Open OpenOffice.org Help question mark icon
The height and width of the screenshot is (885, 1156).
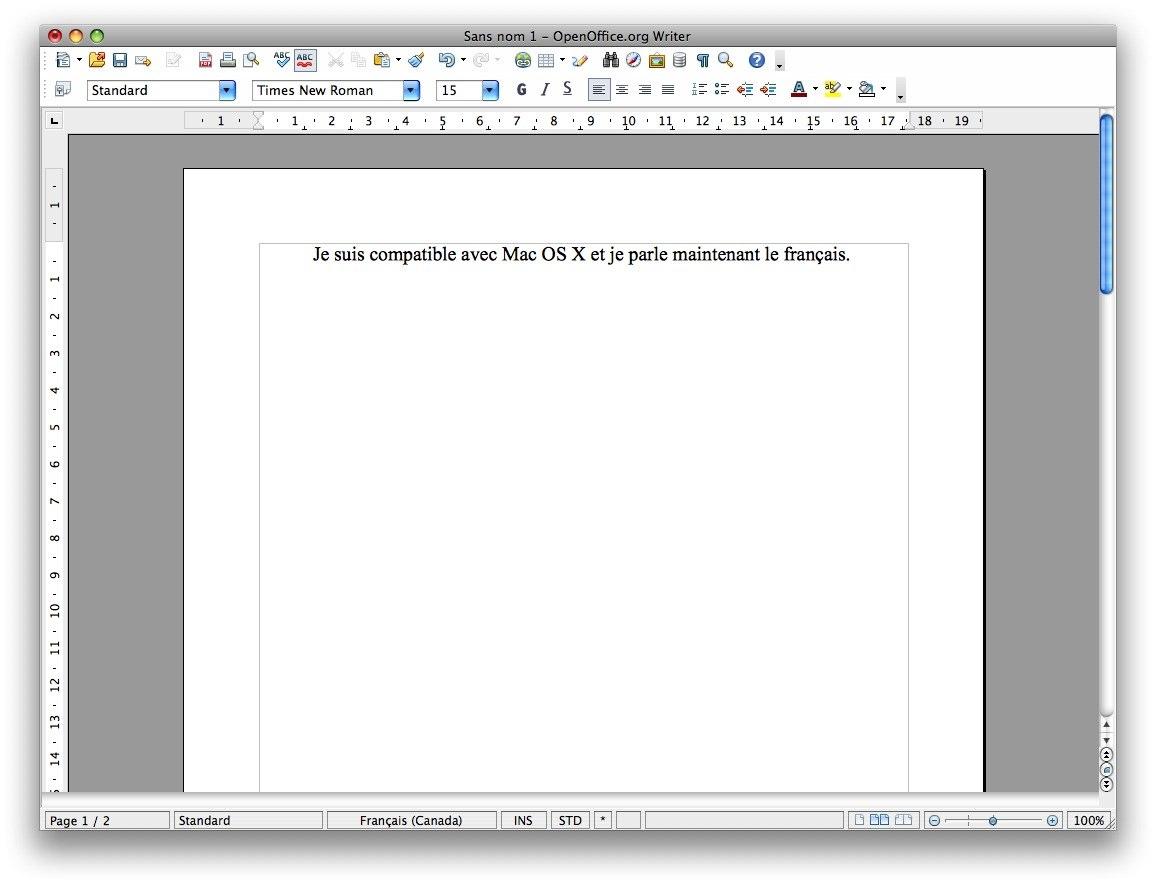757,60
